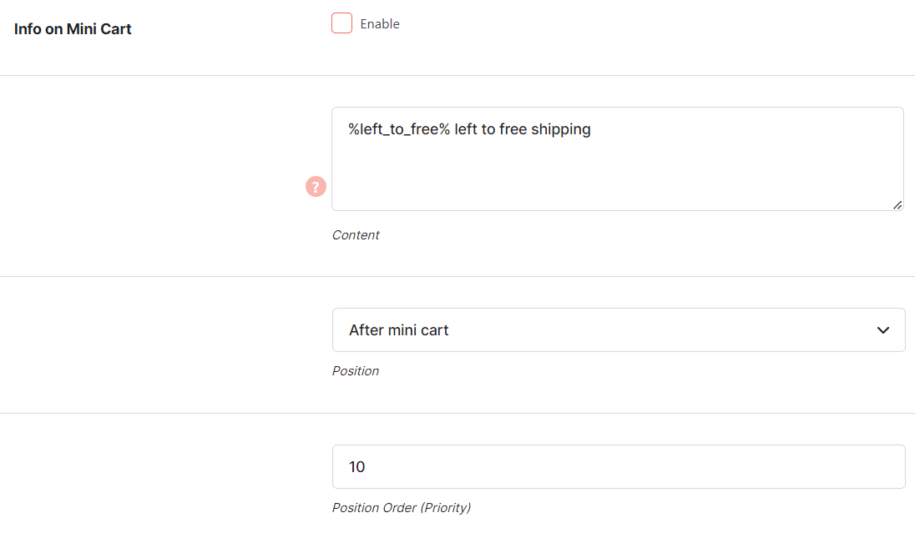The height and width of the screenshot is (548, 915).
Task: Click the "Enable" checkbox label text
Action: (x=380, y=24)
